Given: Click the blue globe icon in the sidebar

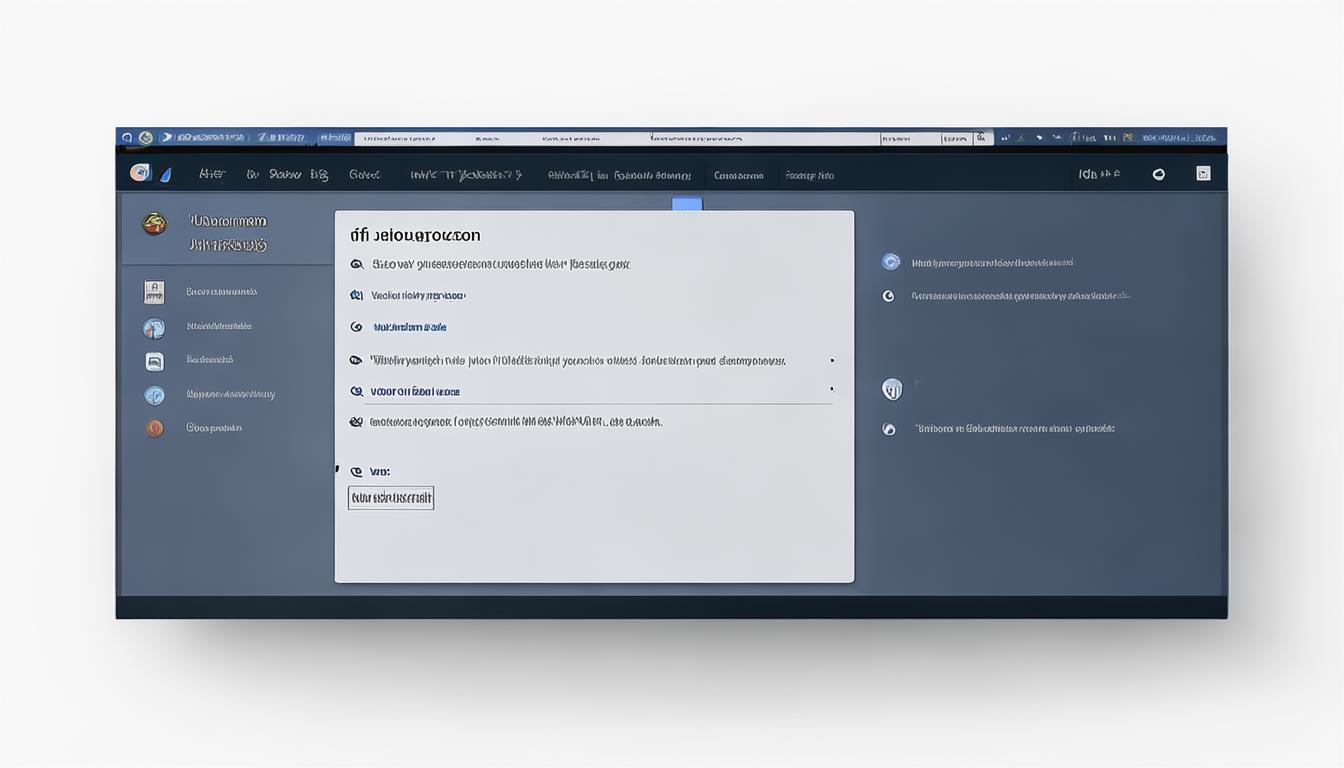Looking at the screenshot, I should tap(154, 328).
